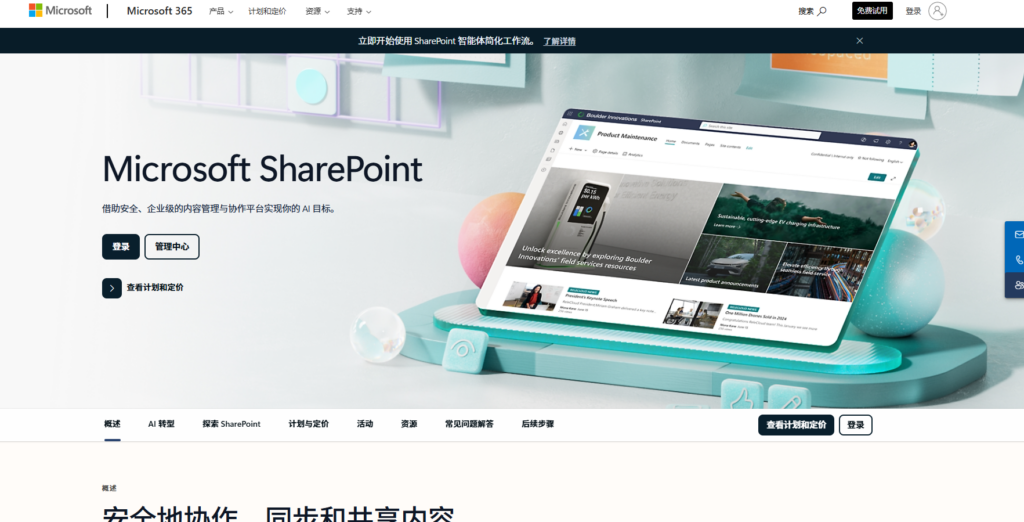
Task: Expand the 资源 dropdown menu
Action: point(317,11)
